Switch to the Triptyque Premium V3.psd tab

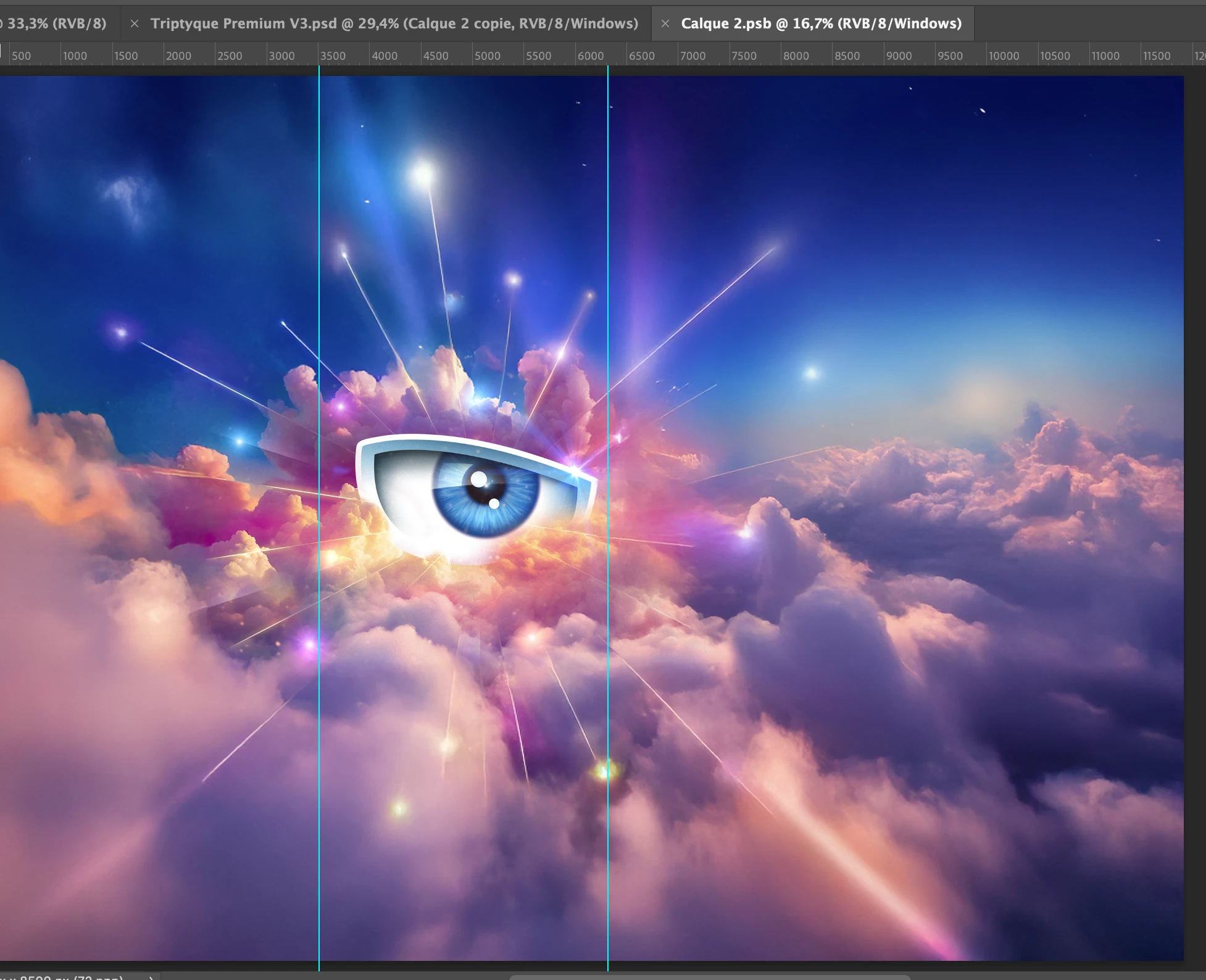(x=394, y=23)
